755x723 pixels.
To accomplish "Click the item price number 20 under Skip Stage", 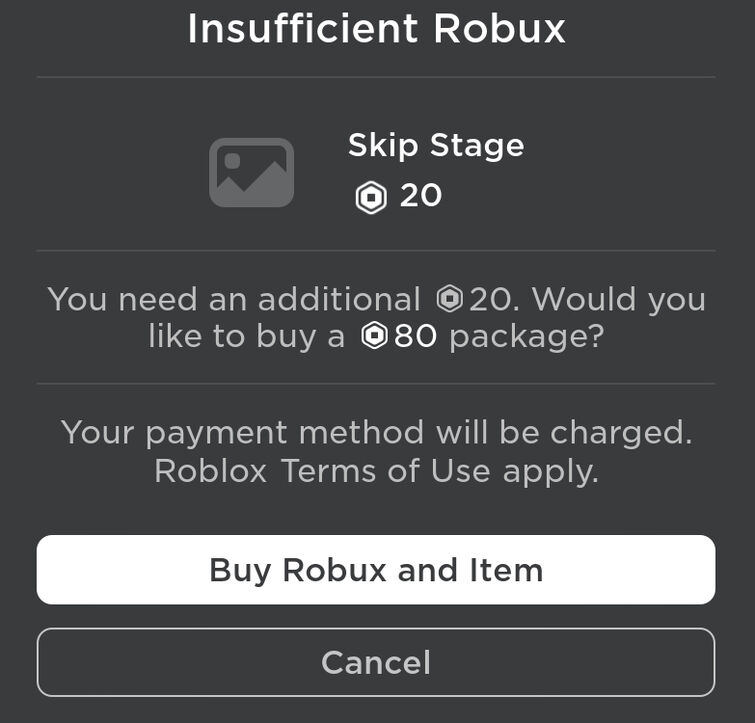I will (x=420, y=196).
